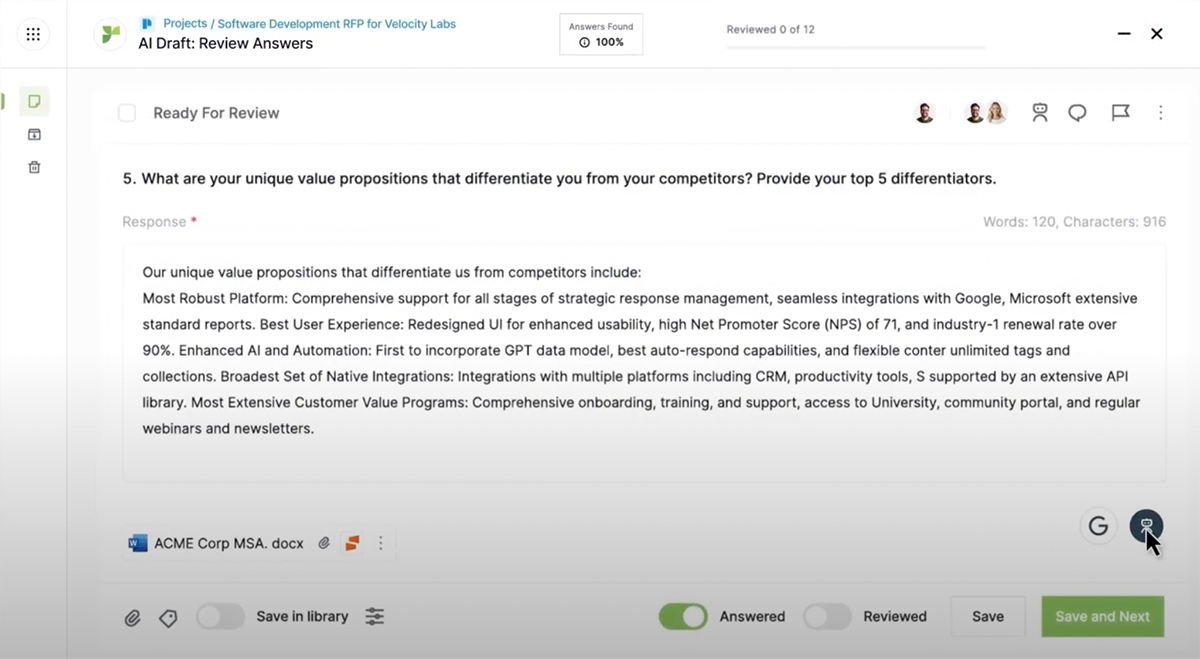The image size is (1200, 659).
Task: Open answer settings with the filter sliders icon
Action: 374,617
